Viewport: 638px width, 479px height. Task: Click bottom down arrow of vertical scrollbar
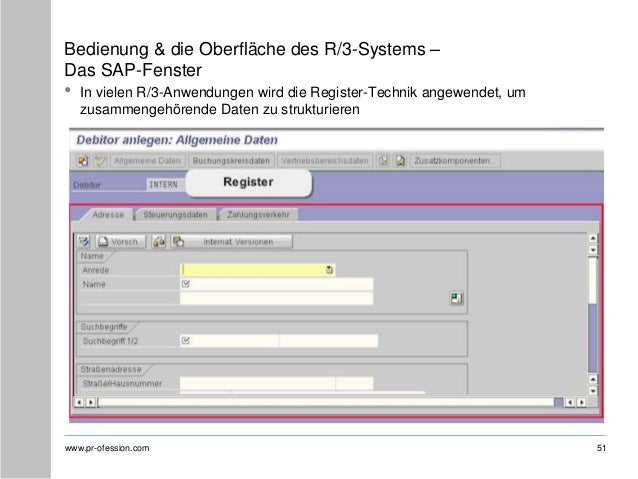point(593,391)
